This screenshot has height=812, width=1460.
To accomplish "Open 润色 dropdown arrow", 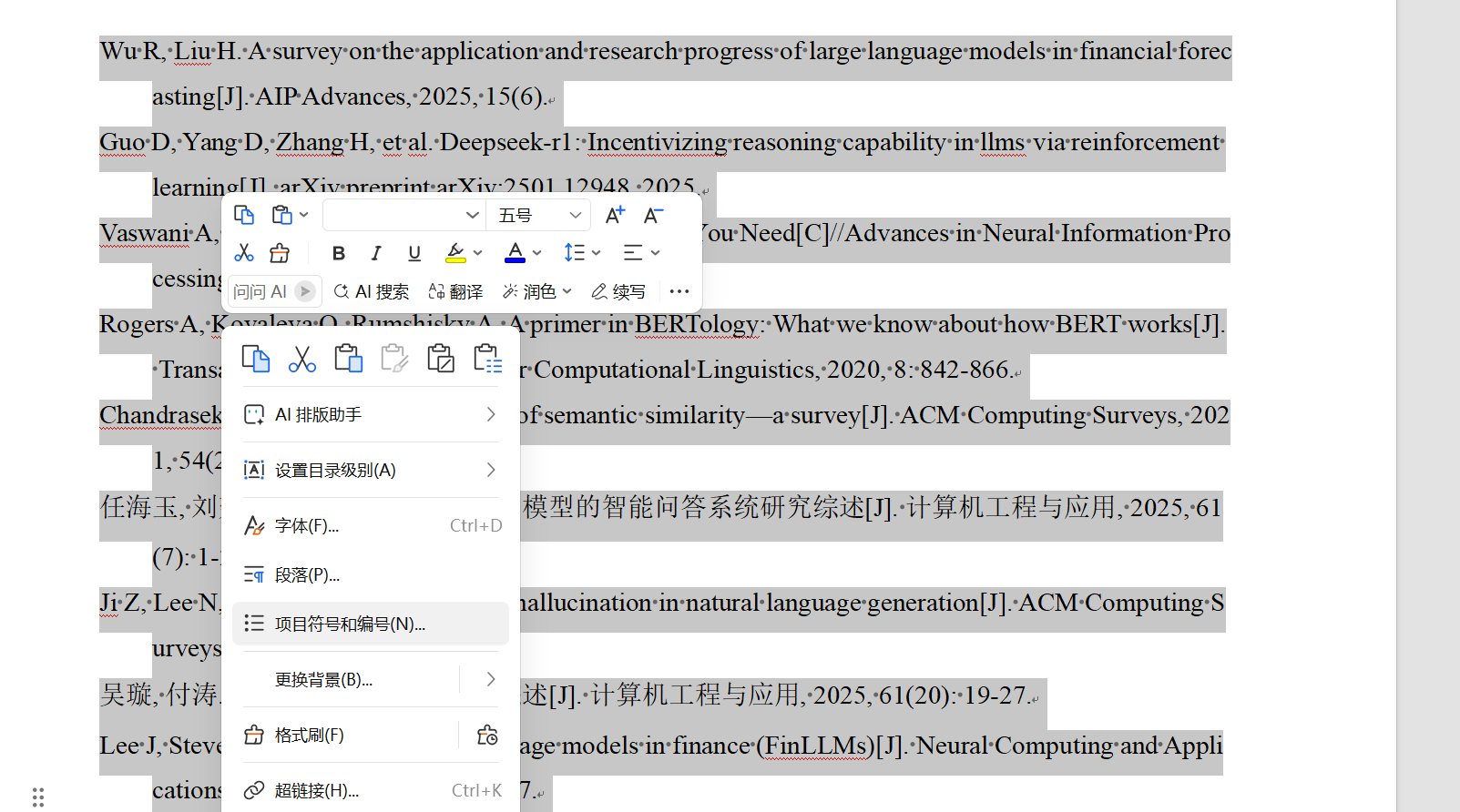I will pos(567,291).
